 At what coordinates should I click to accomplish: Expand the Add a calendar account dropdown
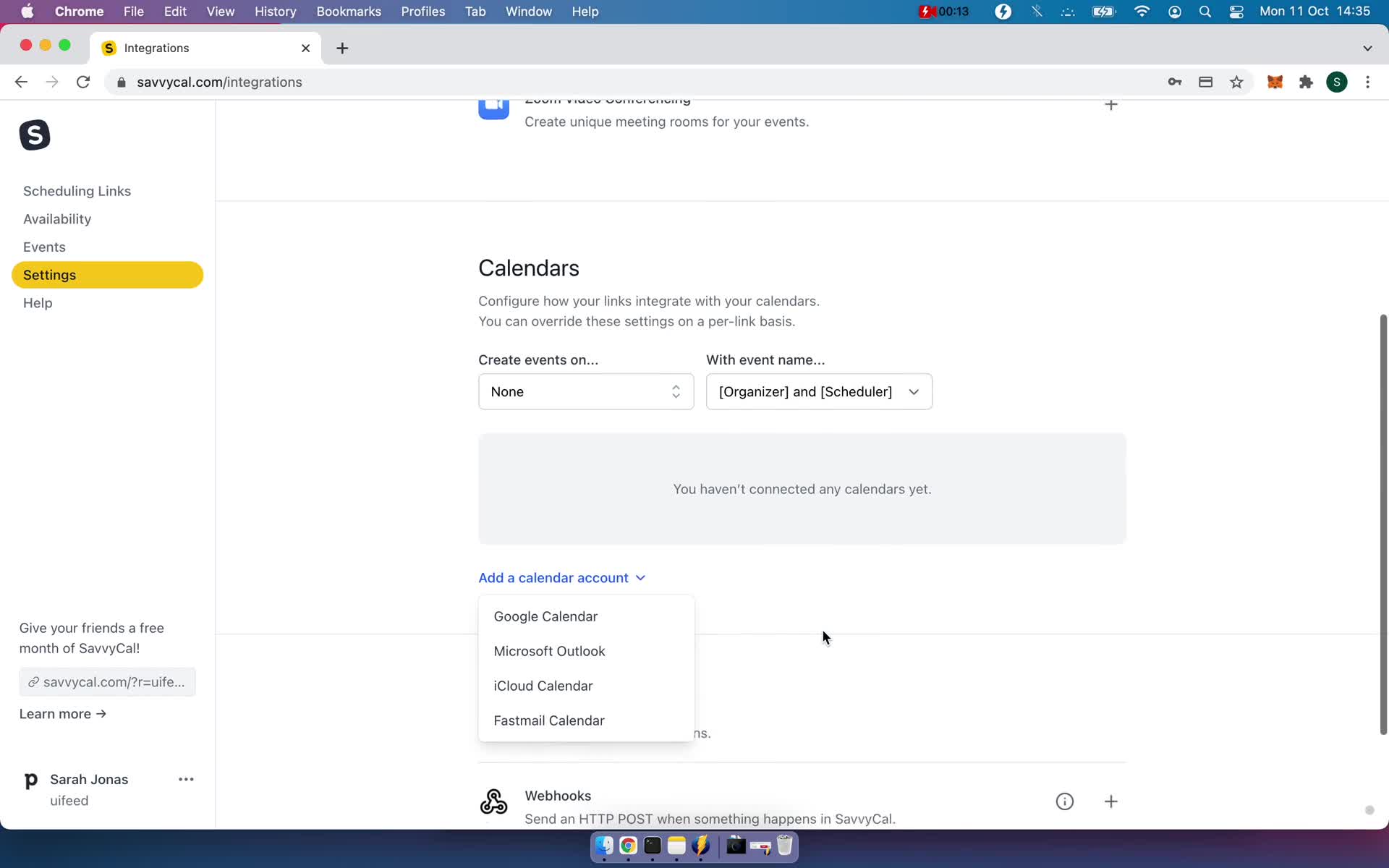561,577
